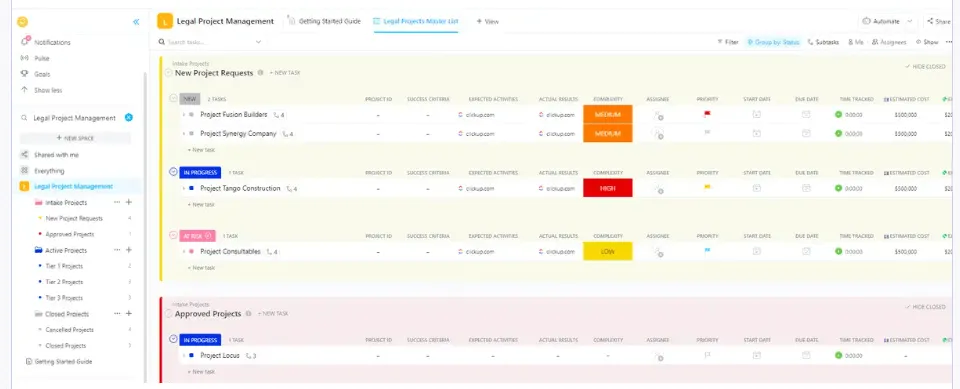Click the Share button
Image resolution: width=960 pixels, height=389 pixels.
[939, 21]
